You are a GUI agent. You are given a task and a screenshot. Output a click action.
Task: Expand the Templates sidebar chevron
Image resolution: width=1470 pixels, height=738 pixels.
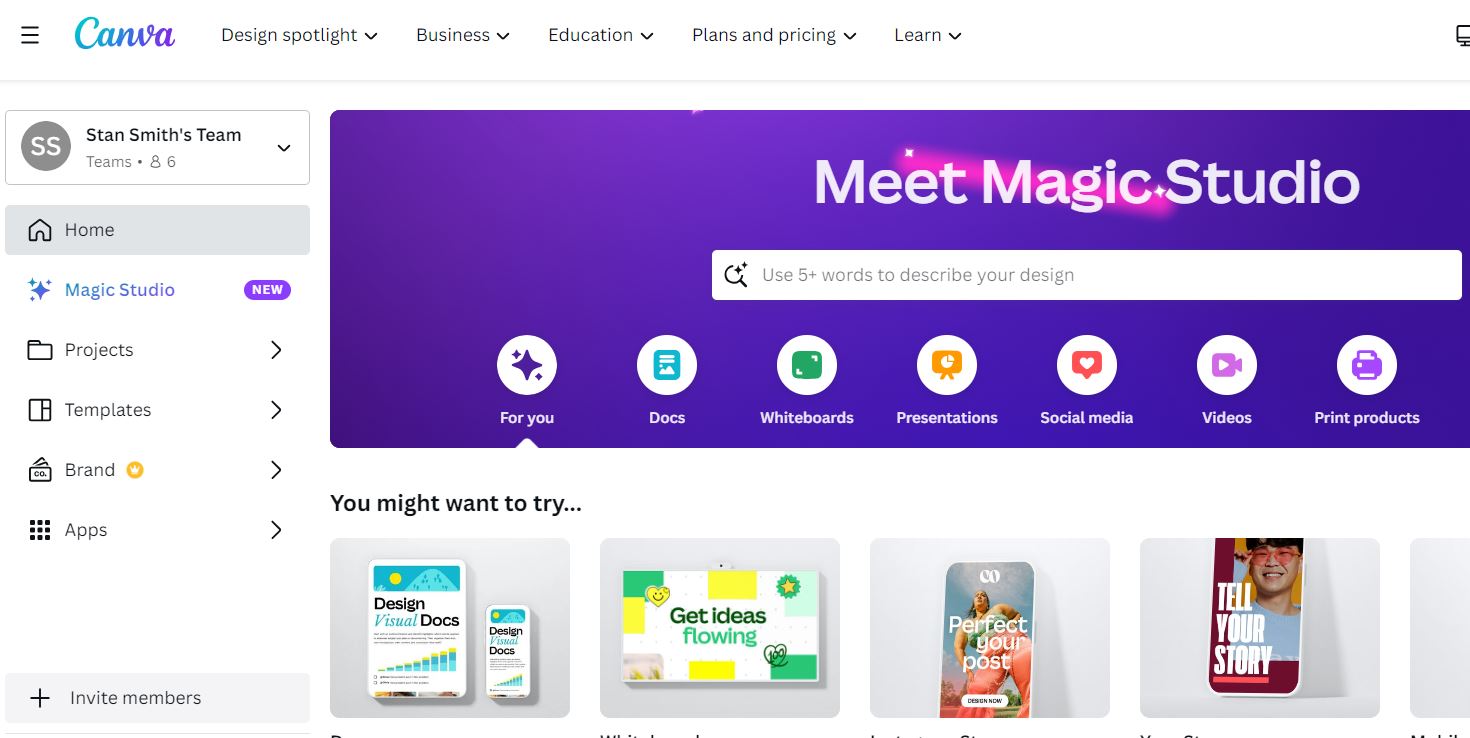[x=277, y=410]
